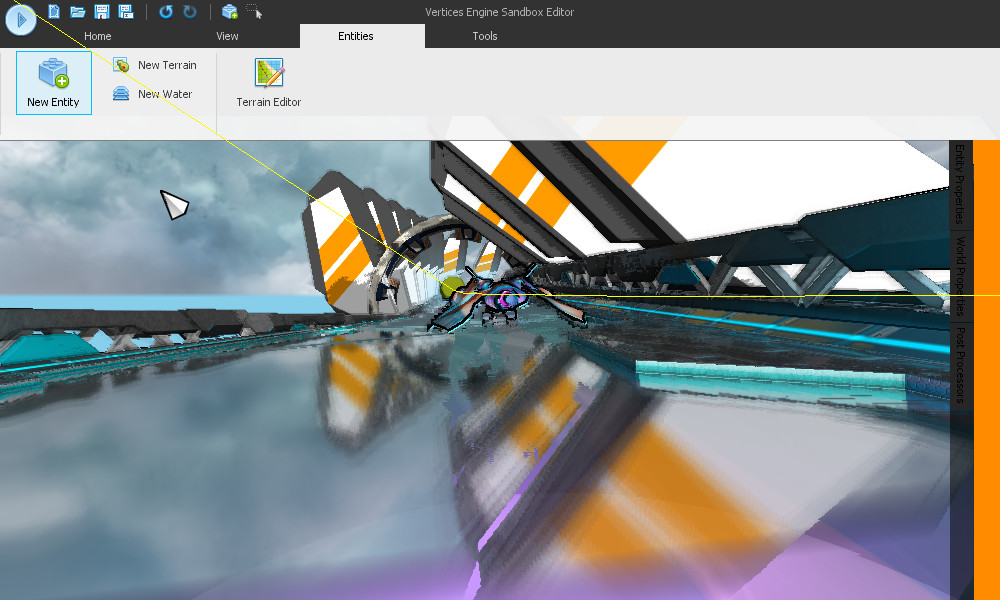Image resolution: width=1000 pixels, height=600 pixels.
Task: Open the Tools ribbon tab
Action: (485, 35)
